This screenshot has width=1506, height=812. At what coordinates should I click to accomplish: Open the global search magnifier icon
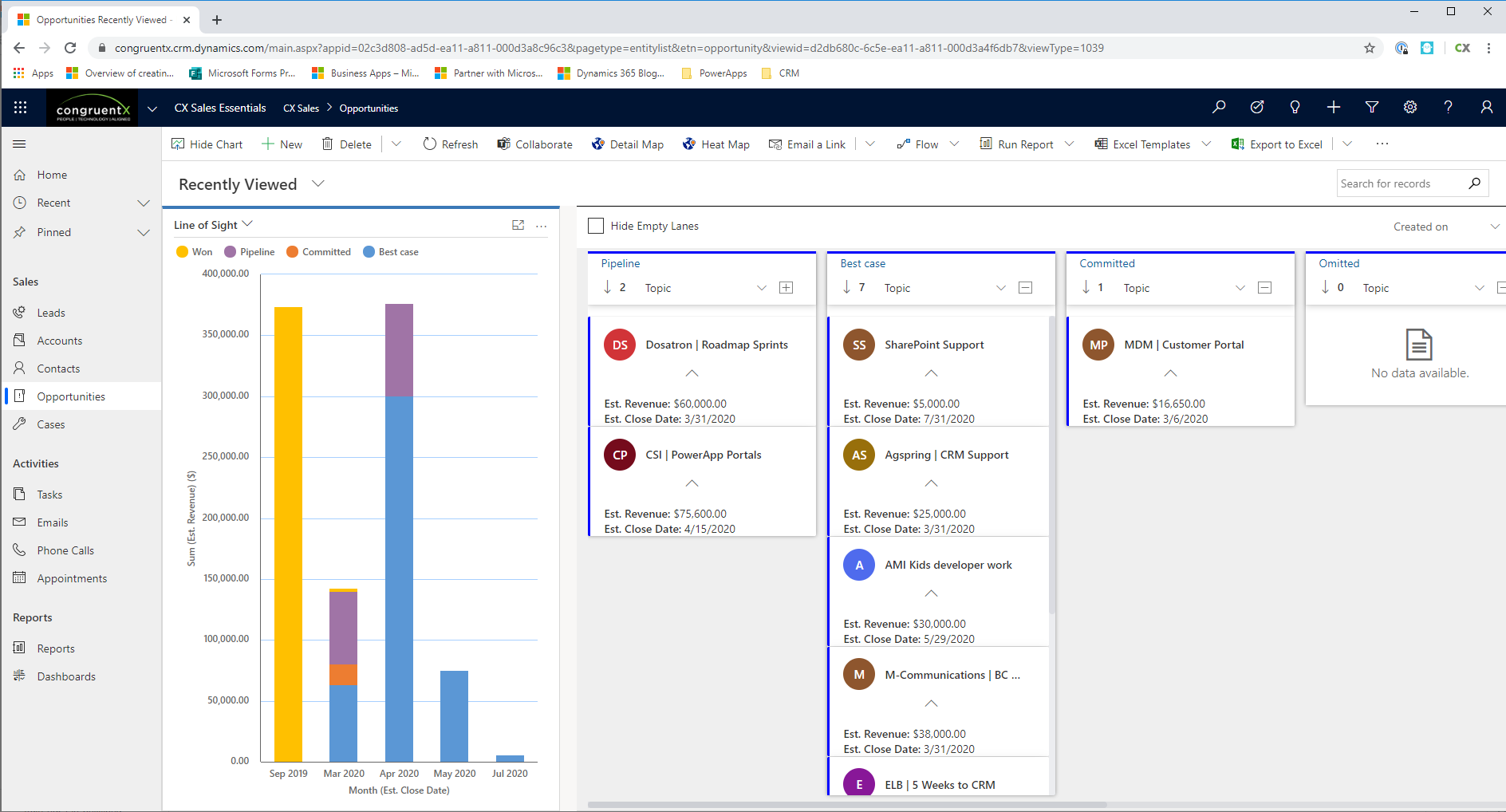click(1218, 107)
